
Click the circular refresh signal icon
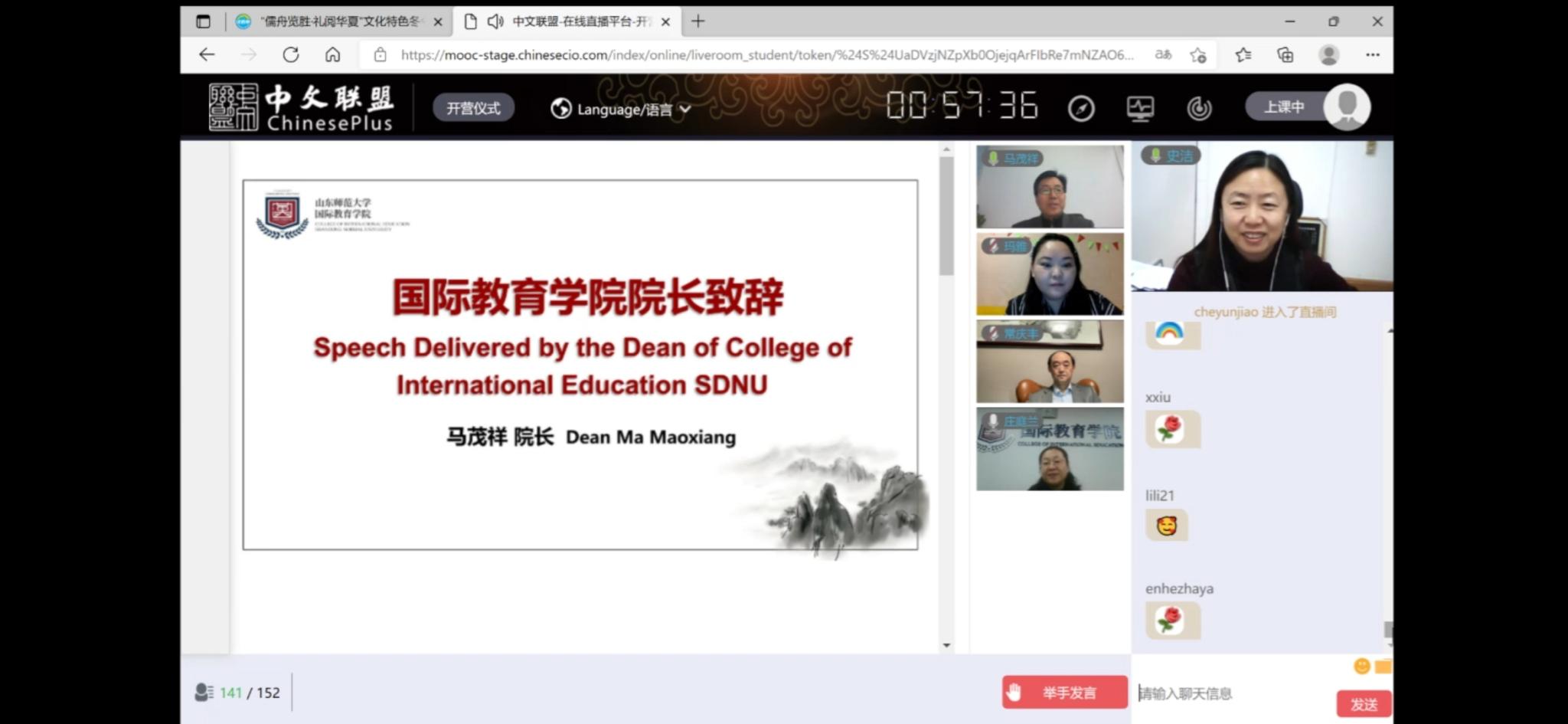tap(1199, 109)
